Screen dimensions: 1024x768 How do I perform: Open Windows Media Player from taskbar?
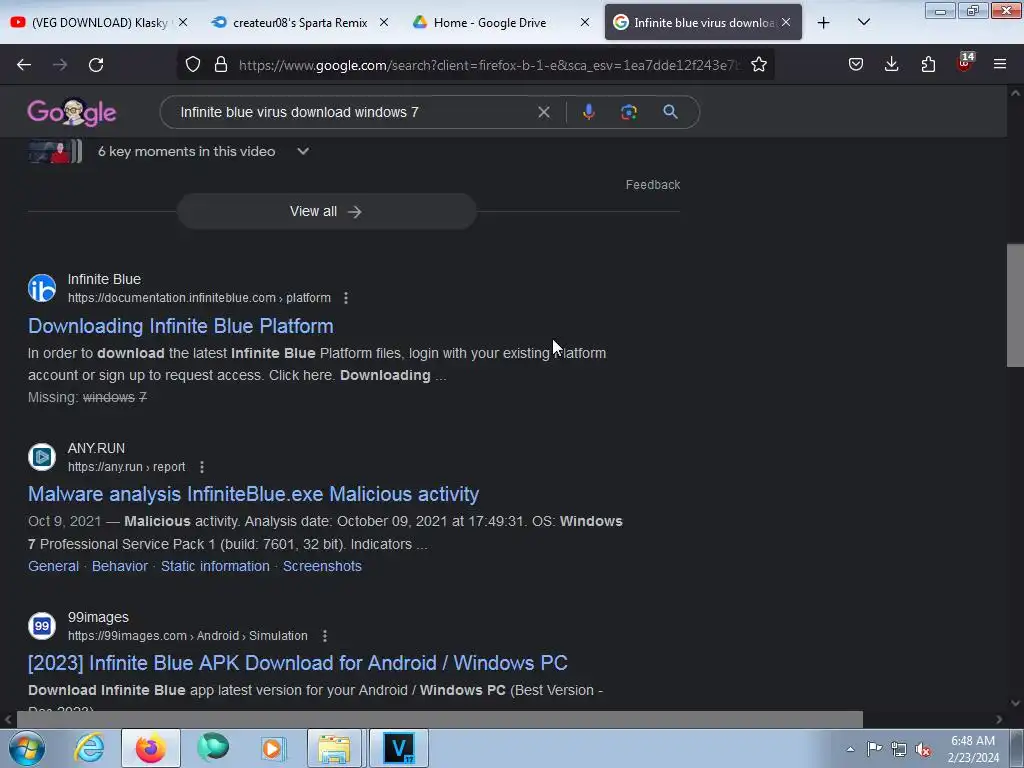274,748
